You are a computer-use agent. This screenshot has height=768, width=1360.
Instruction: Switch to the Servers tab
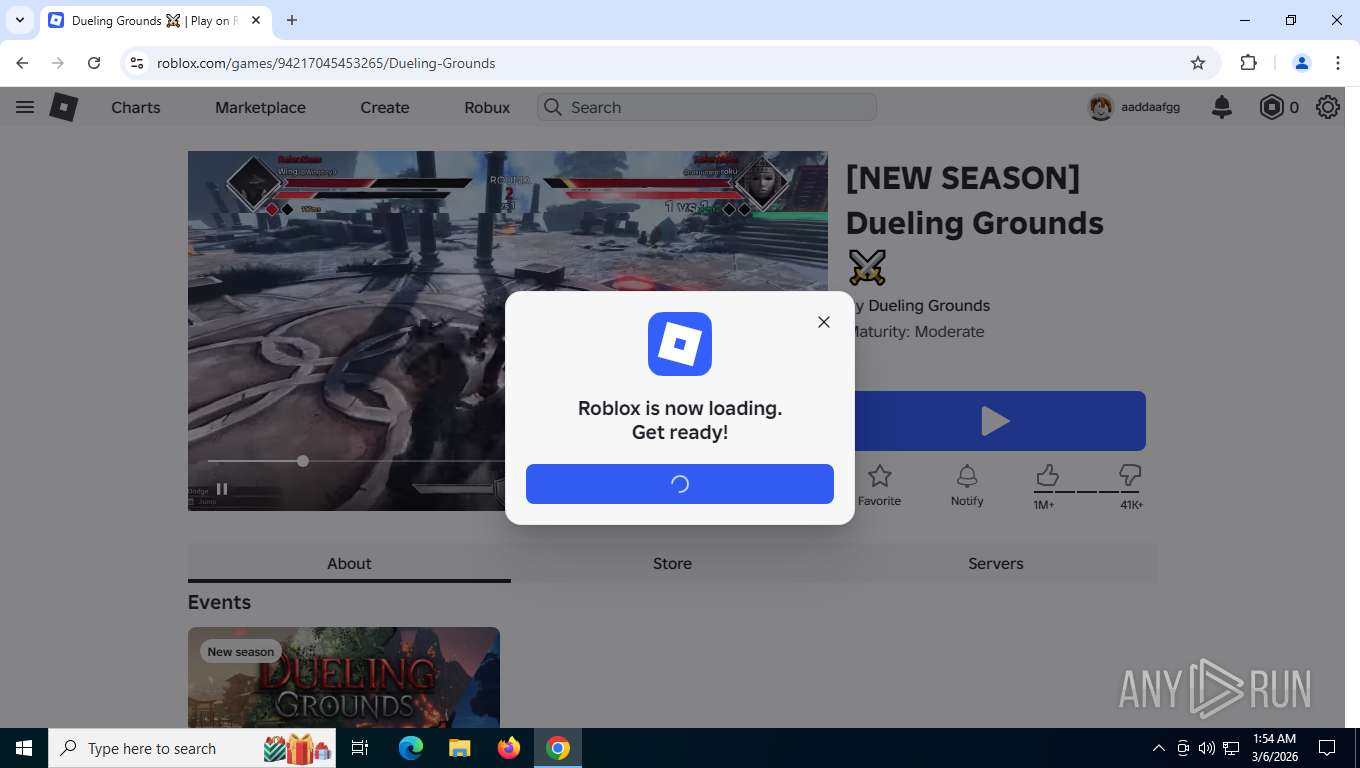(x=996, y=563)
